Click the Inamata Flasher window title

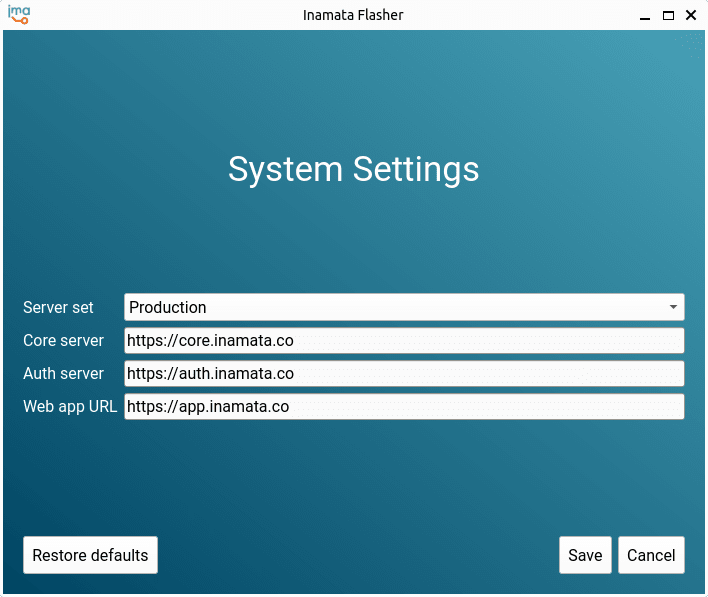point(353,15)
